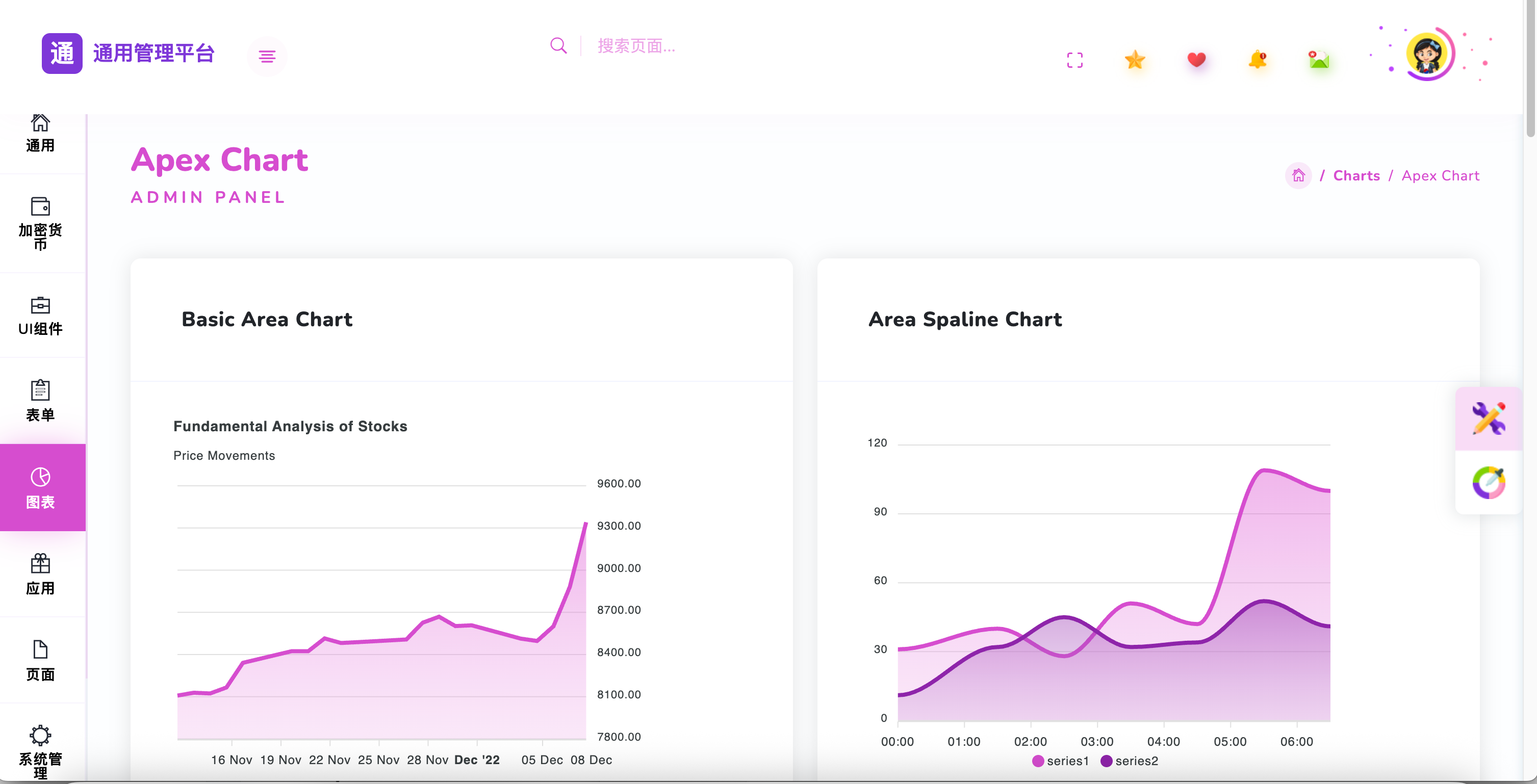The image size is (1537, 784).
Task: Open the notifications bell icon
Action: (1258, 60)
